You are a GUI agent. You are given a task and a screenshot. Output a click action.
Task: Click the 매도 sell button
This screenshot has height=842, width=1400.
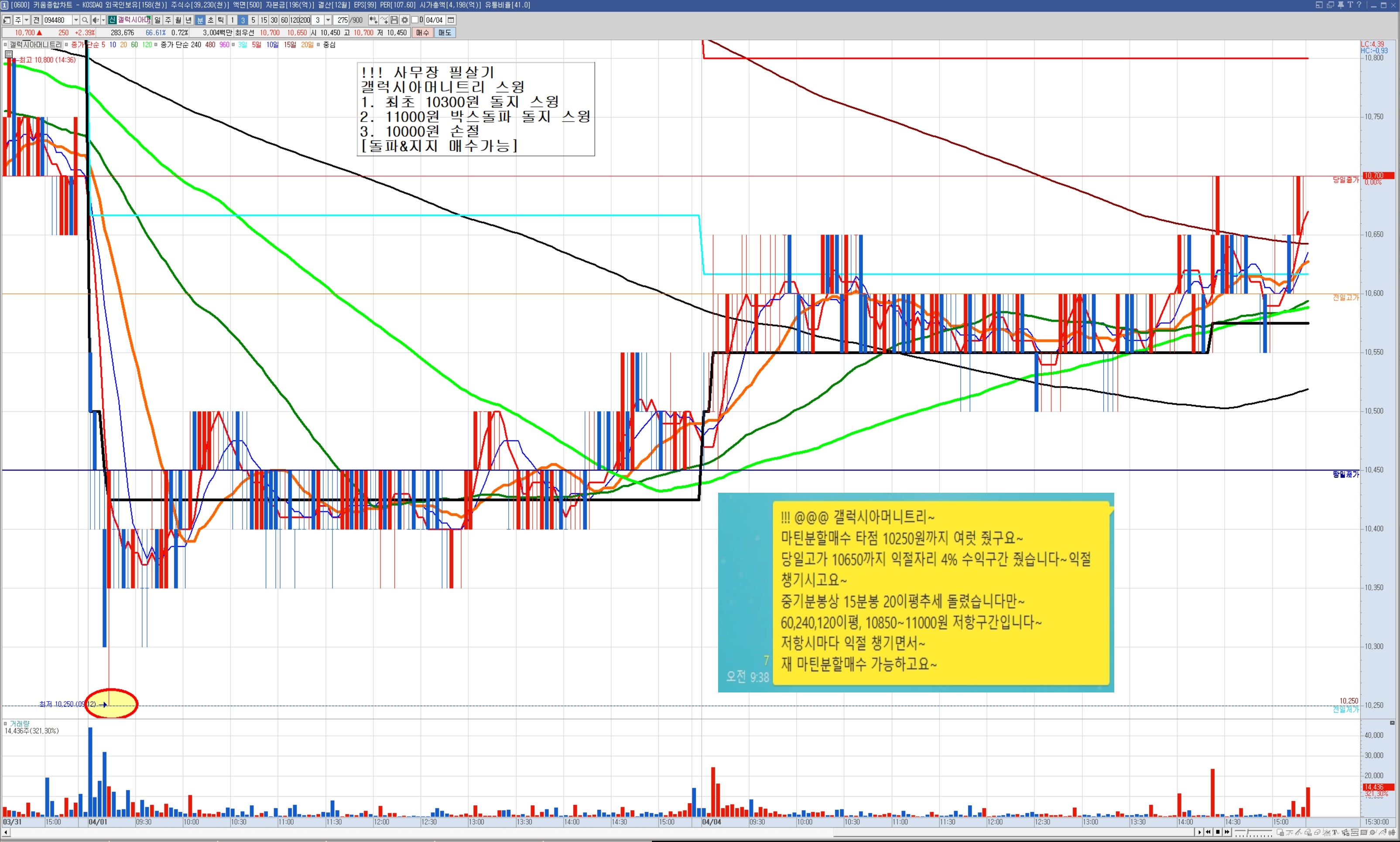click(x=445, y=33)
